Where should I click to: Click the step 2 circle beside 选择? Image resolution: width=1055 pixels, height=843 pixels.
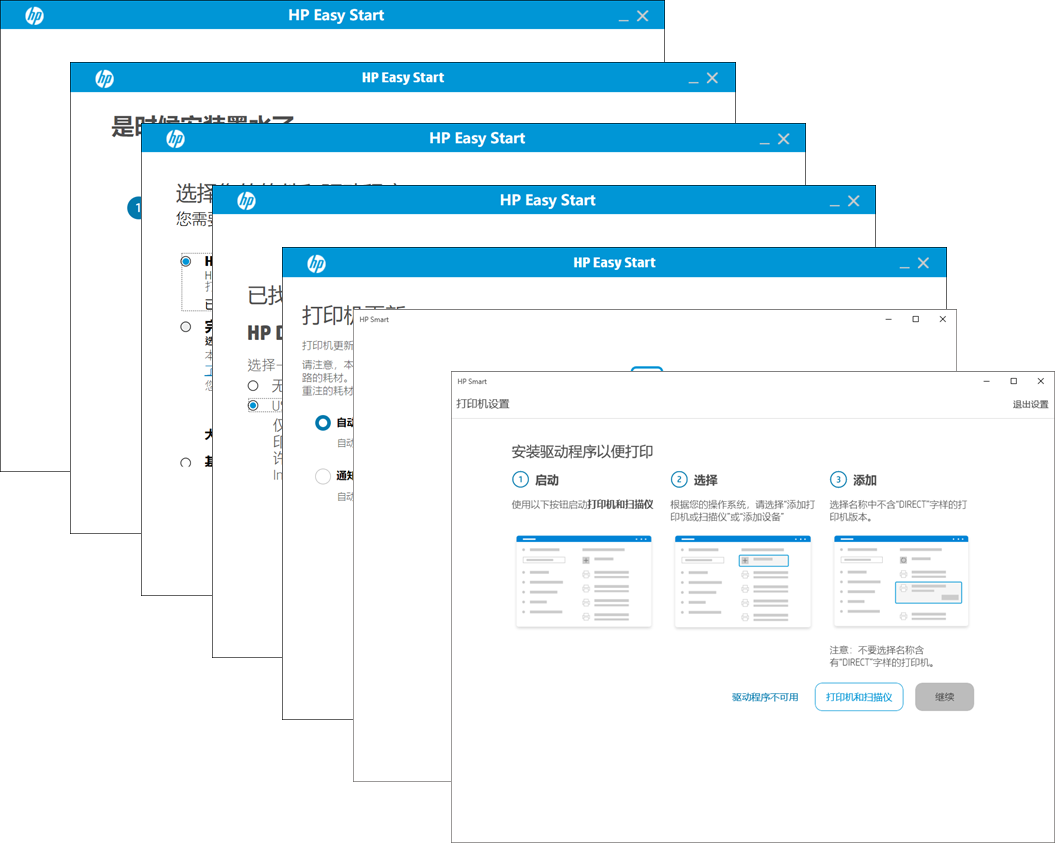coord(679,480)
